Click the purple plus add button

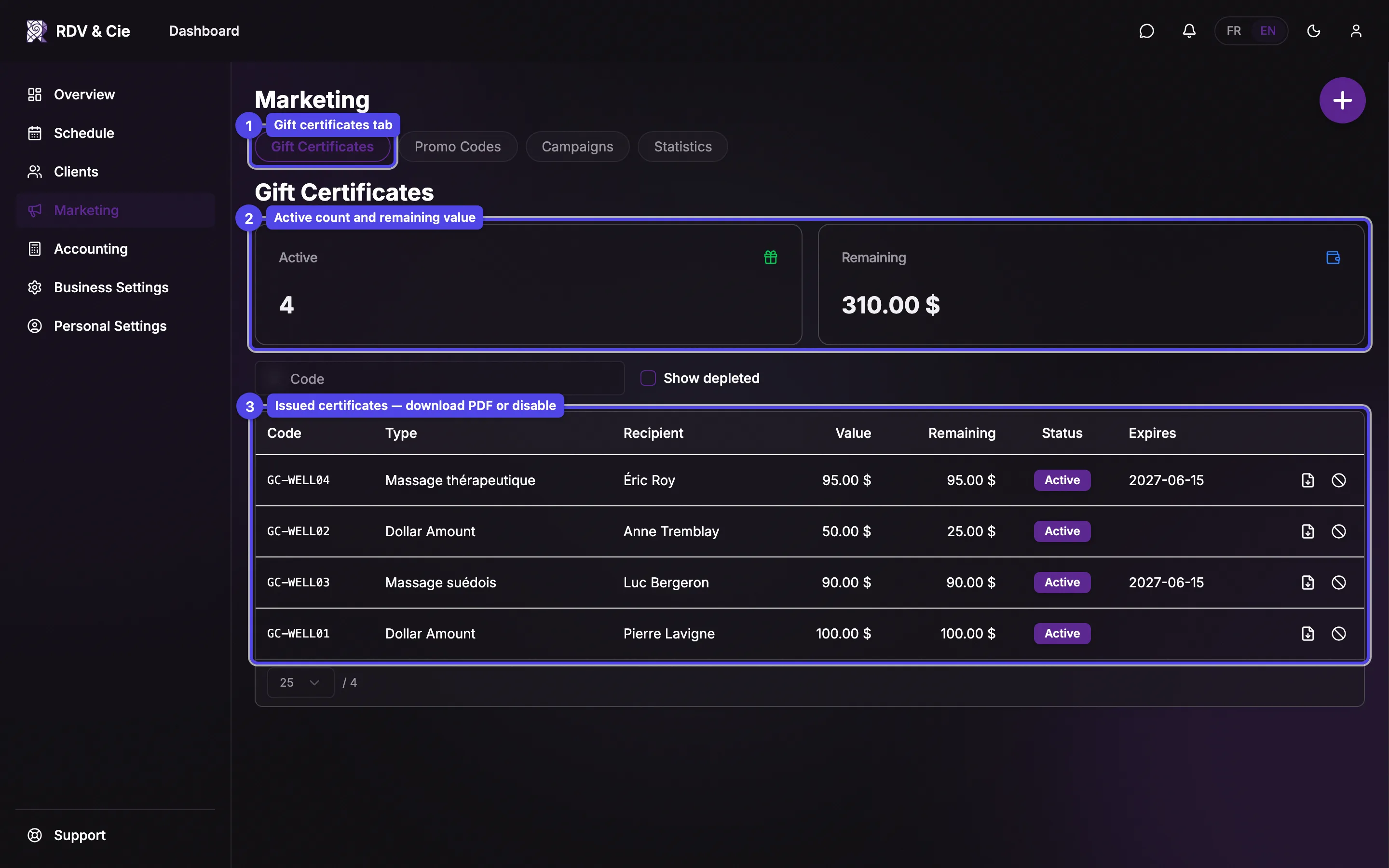tap(1342, 100)
